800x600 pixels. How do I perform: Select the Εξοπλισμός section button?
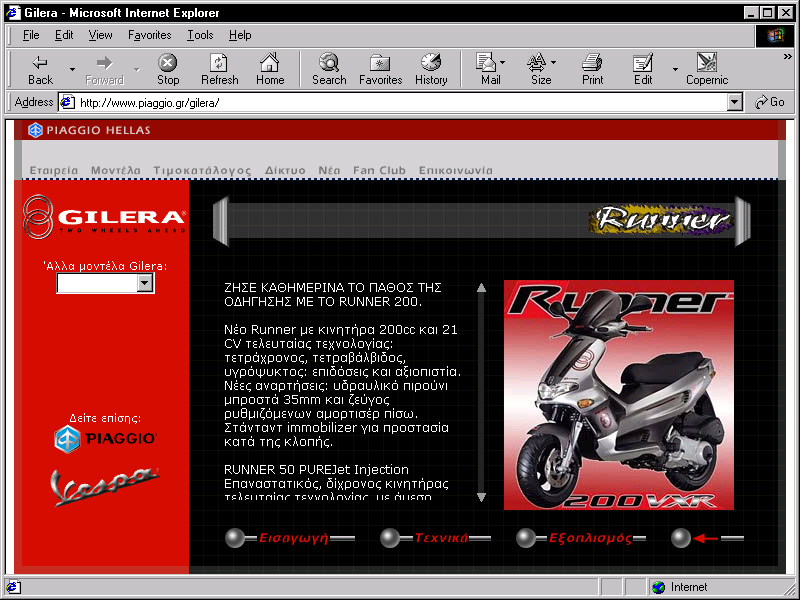coord(581,538)
